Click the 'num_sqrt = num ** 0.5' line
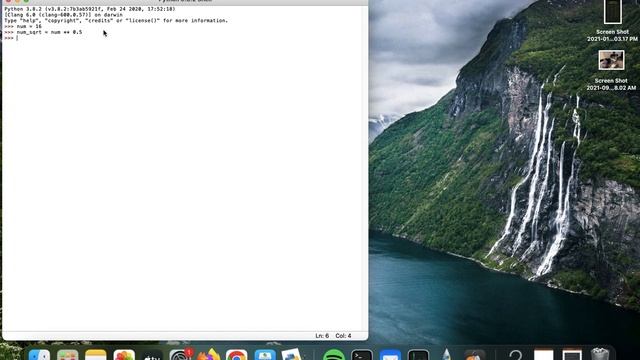 [43, 32]
